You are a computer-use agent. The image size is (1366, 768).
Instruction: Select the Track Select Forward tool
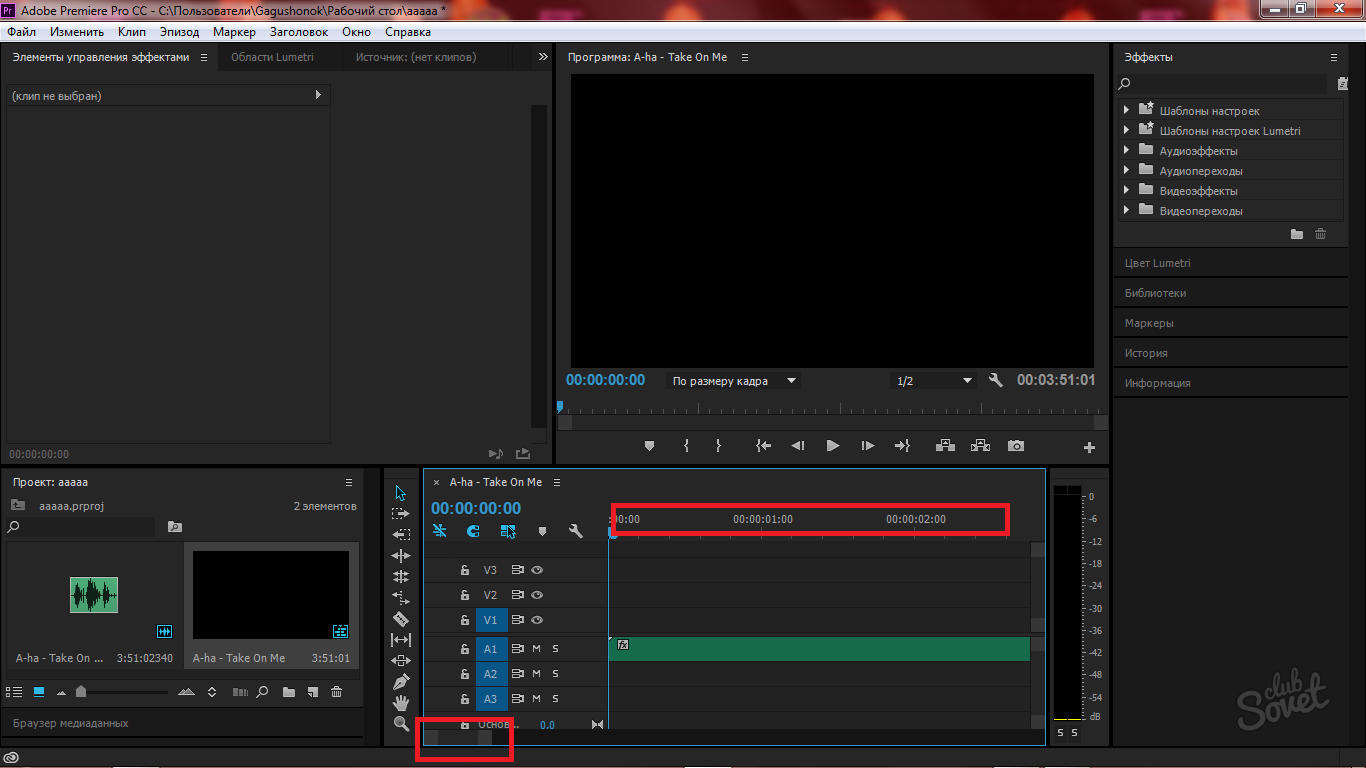pos(401,513)
